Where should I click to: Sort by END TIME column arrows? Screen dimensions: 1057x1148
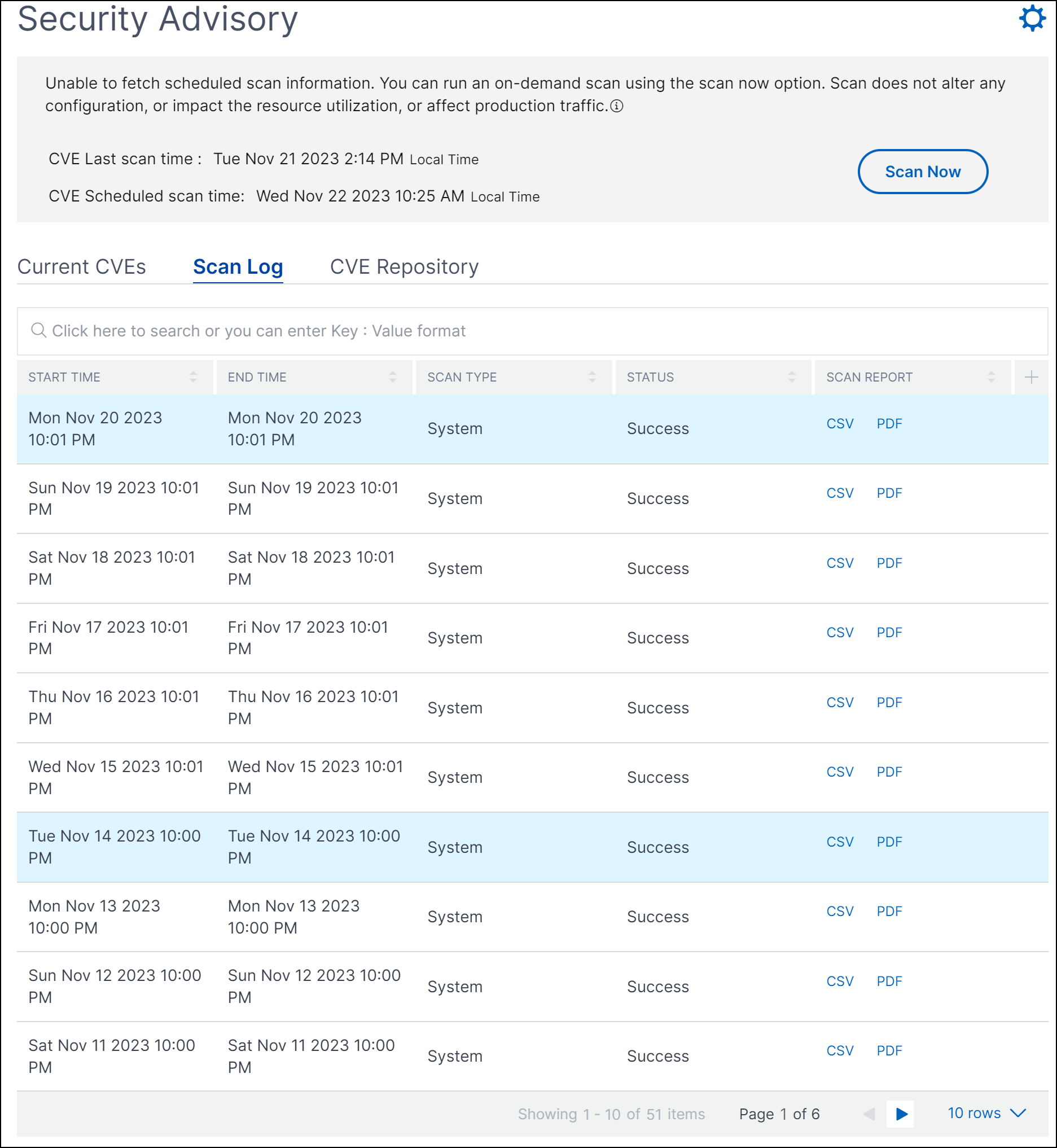(392, 377)
